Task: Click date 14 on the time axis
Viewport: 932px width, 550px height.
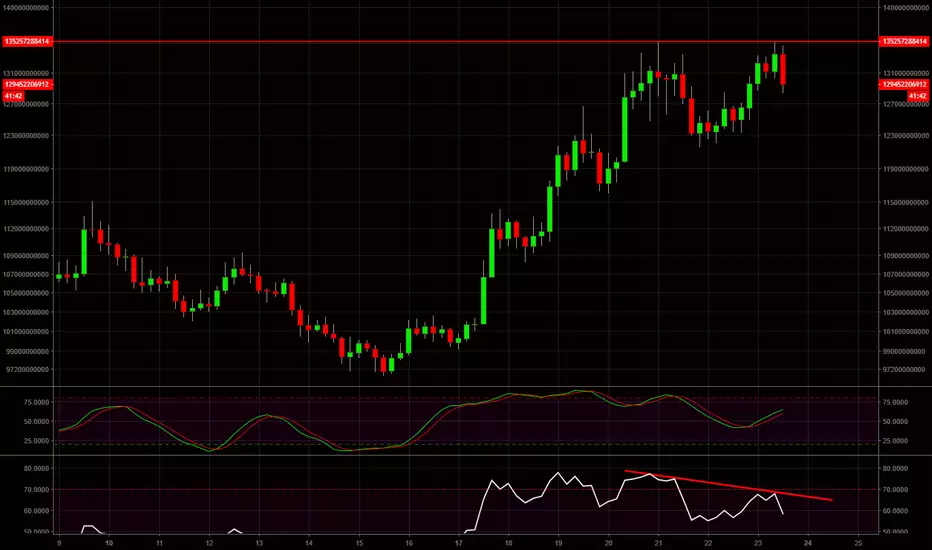Action: click(308, 543)
